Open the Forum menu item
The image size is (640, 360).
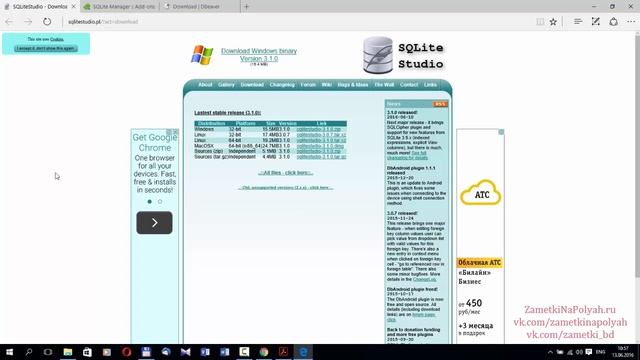click(308, 84)
